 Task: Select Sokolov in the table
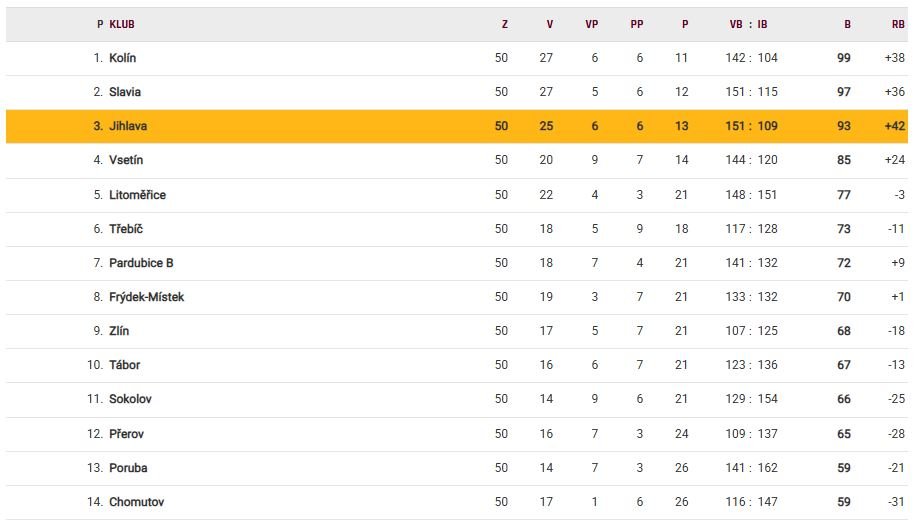130,399
